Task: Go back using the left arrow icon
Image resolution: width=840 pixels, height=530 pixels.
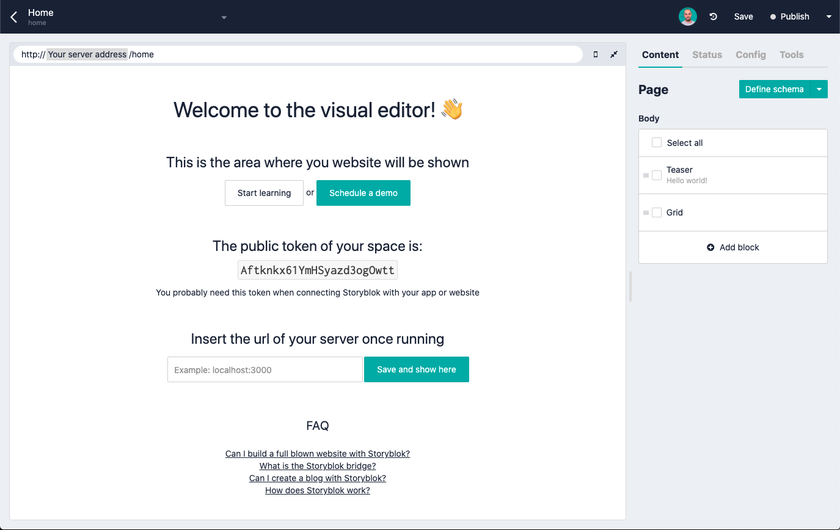Action: [14, 17]
